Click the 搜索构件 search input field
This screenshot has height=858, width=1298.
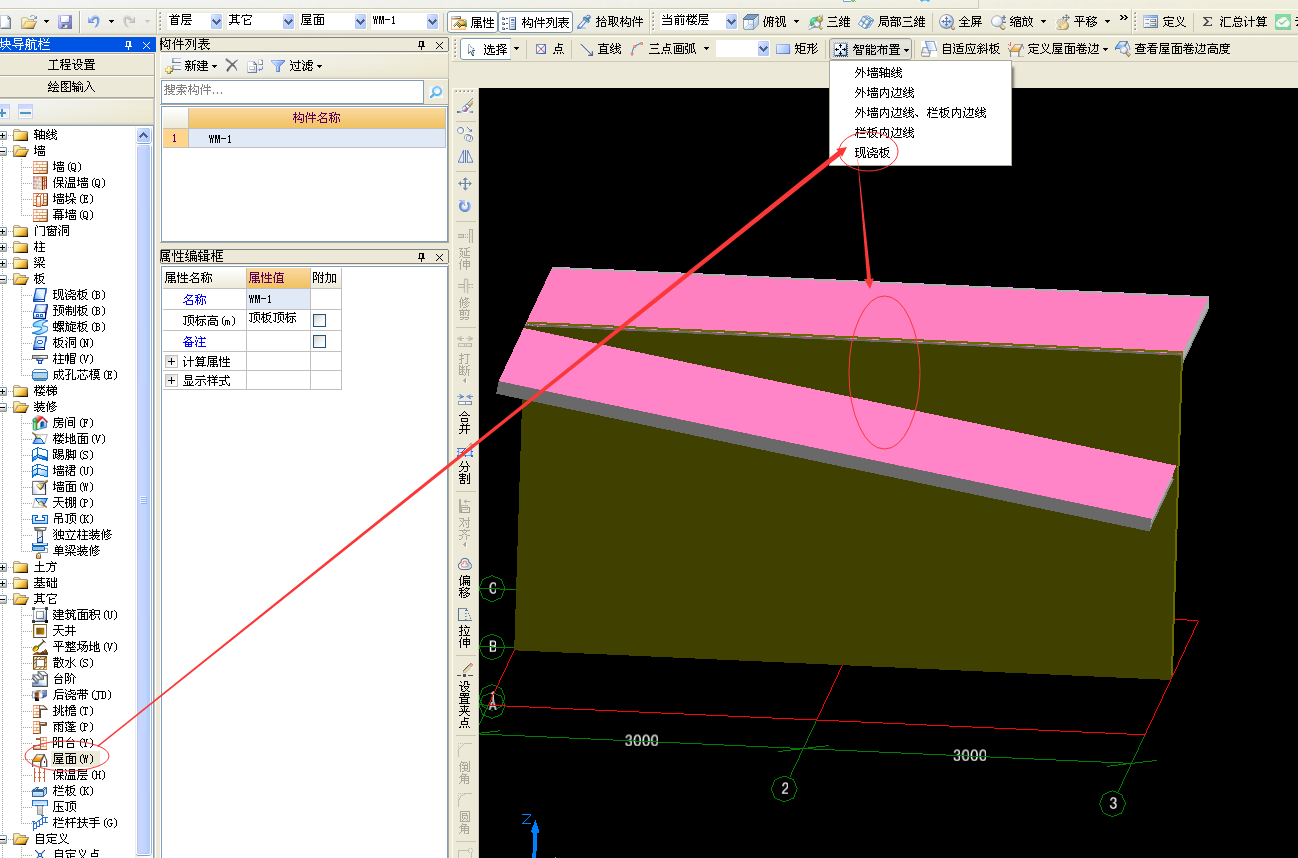coord(292,91)
